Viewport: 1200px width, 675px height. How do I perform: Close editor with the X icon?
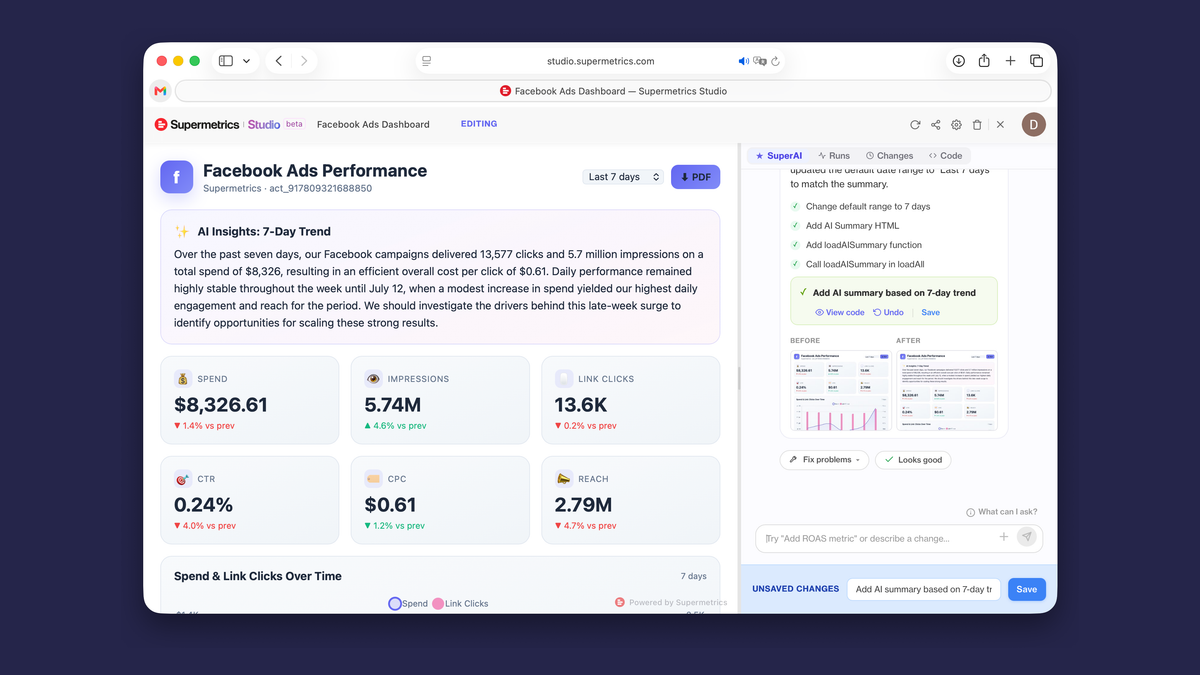click(1000, 125)
